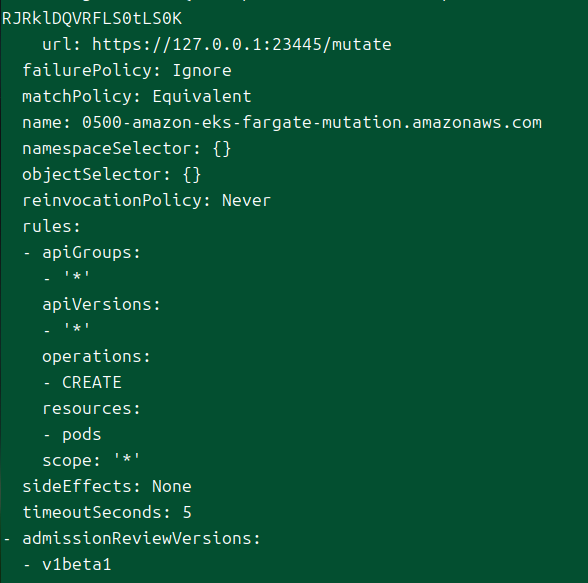Click the https://127.0.0.1:23445/mutate URL text
588x583 pixels.
point(242,45)
